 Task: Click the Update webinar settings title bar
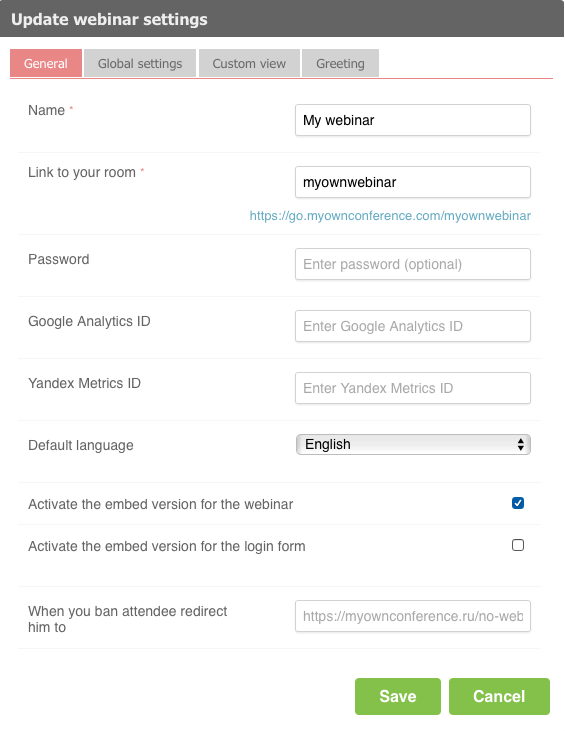click(x=282, y=19)
